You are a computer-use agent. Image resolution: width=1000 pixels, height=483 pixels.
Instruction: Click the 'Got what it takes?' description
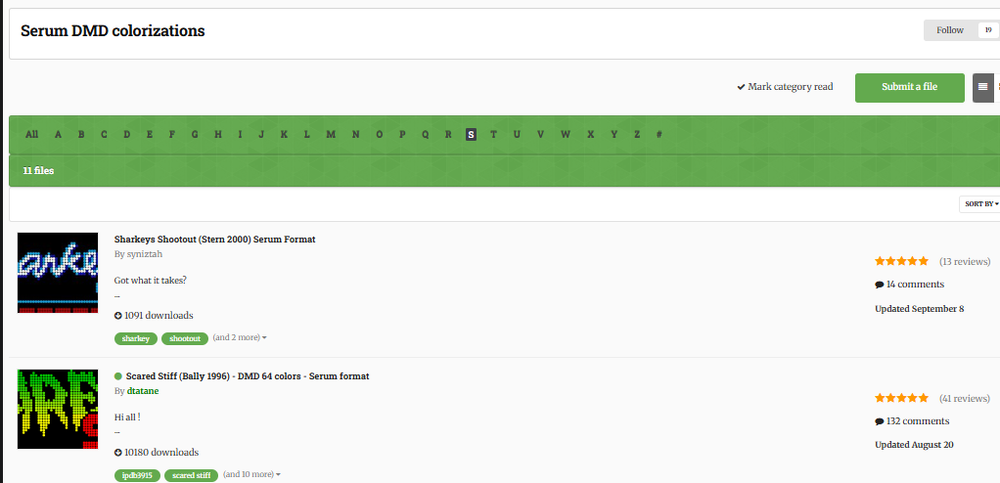[x=151, y=280]
